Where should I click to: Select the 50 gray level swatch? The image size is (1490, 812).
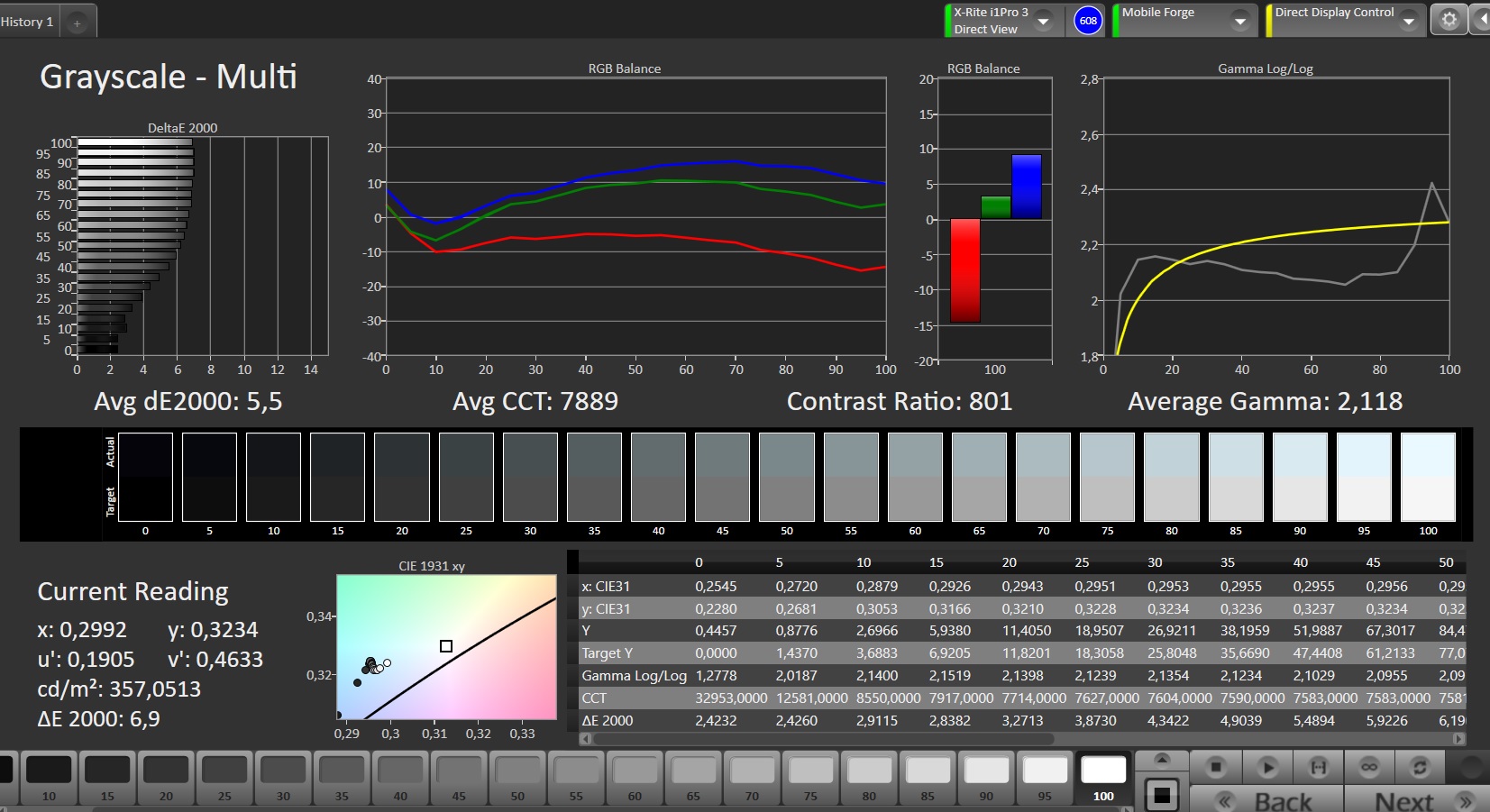[x=517, y=778]
